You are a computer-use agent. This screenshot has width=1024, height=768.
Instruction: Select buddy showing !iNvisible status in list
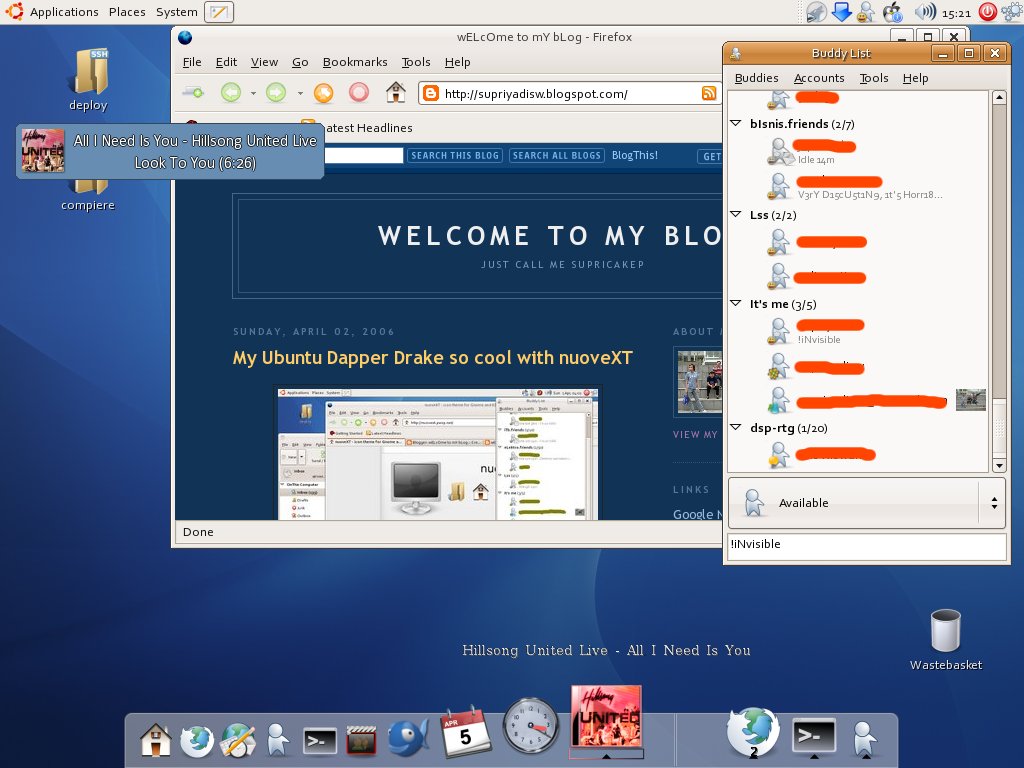point(859,332)
